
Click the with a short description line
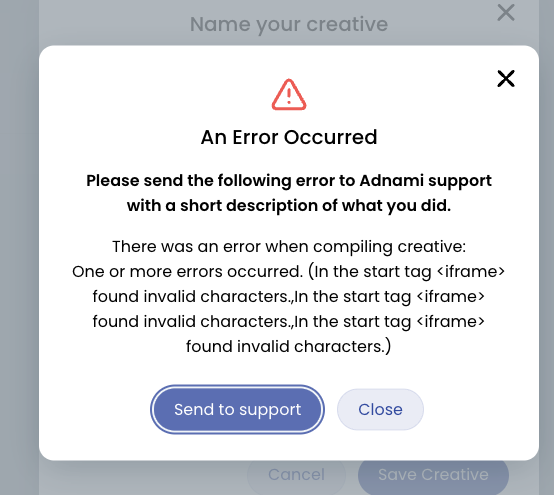(289, 206)
